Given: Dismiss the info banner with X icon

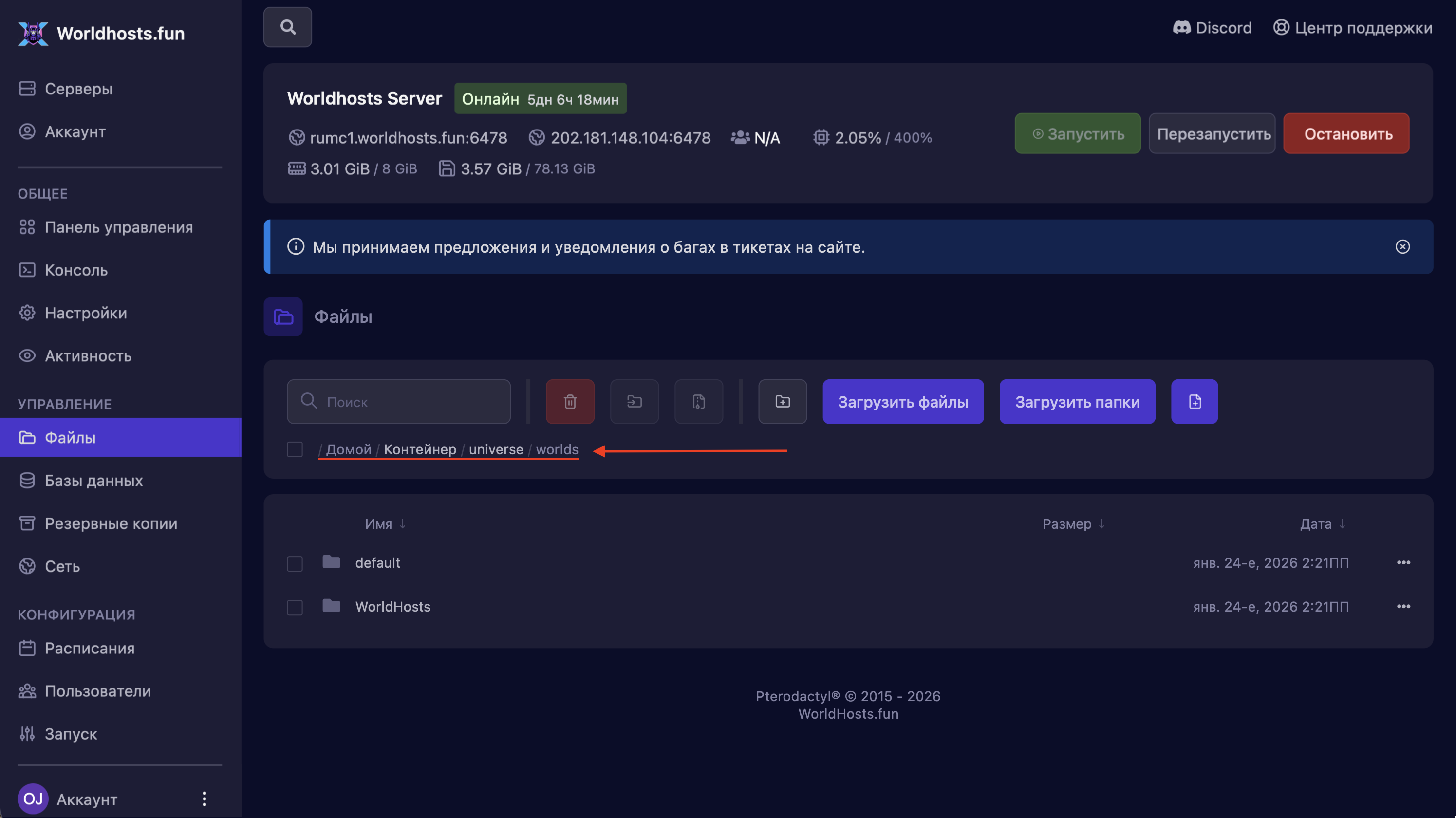Looking at the screenshot, I should tap(1402, 246).
